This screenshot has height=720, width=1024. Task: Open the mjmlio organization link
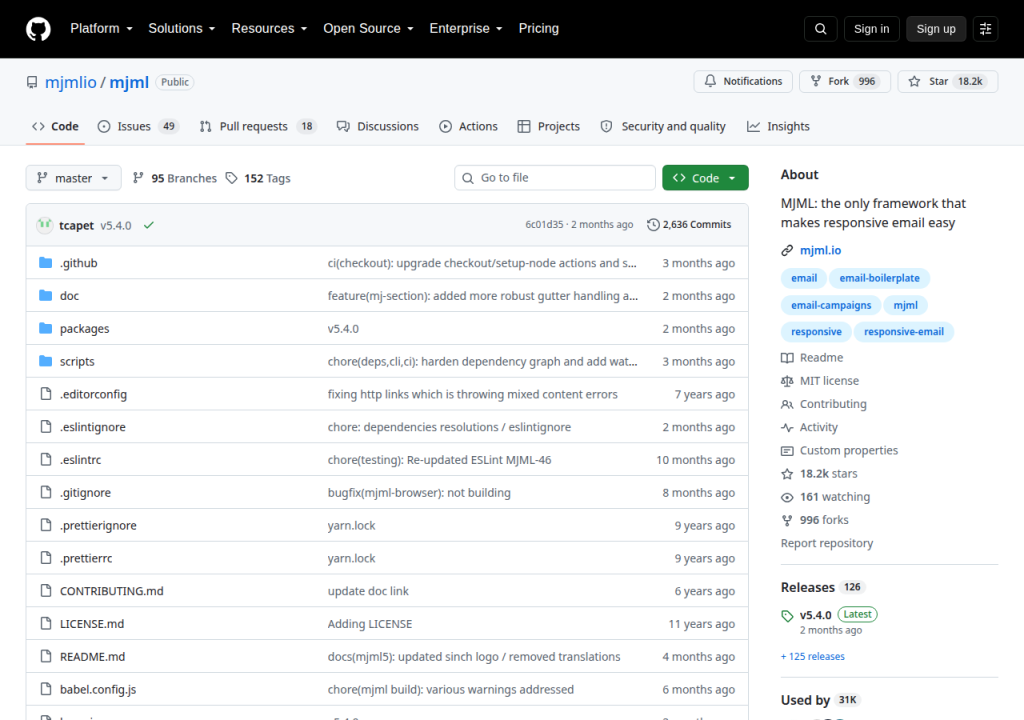click(71, 82)
